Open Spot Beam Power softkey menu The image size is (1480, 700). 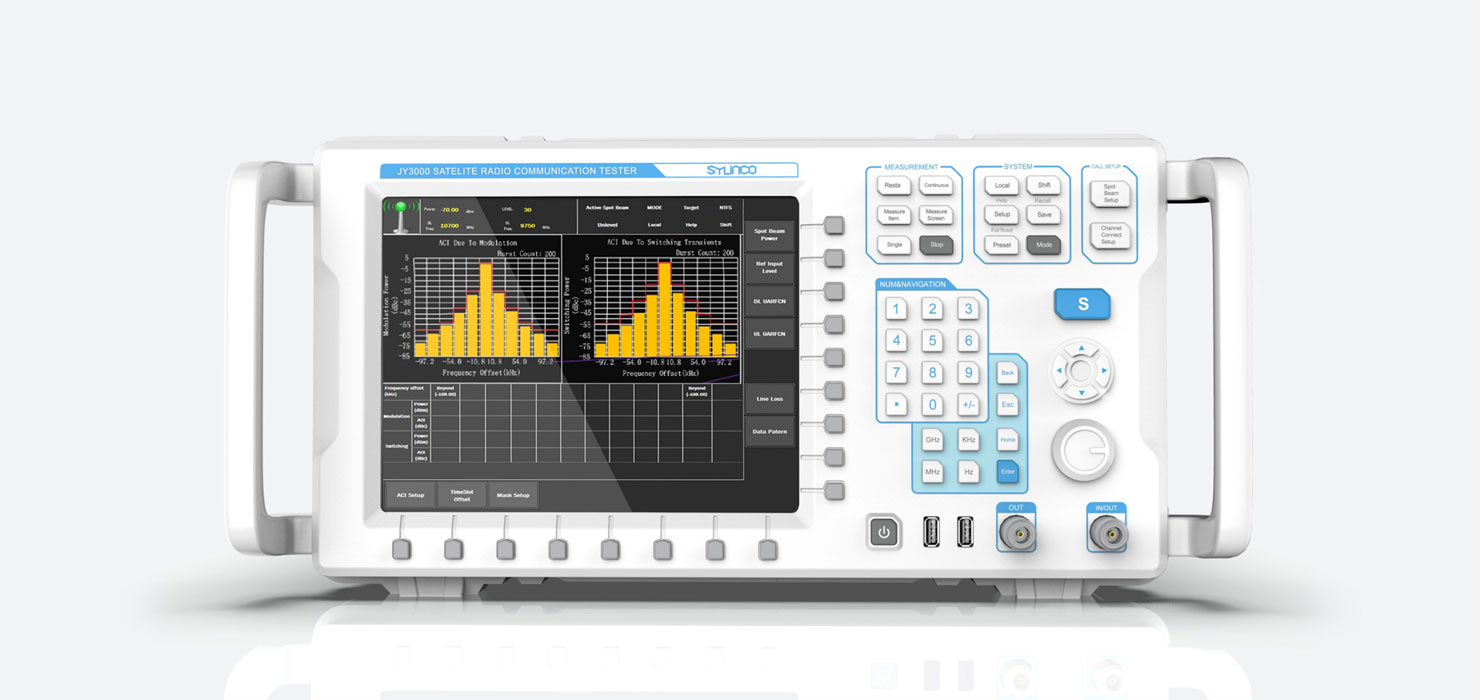click(769, 235)
